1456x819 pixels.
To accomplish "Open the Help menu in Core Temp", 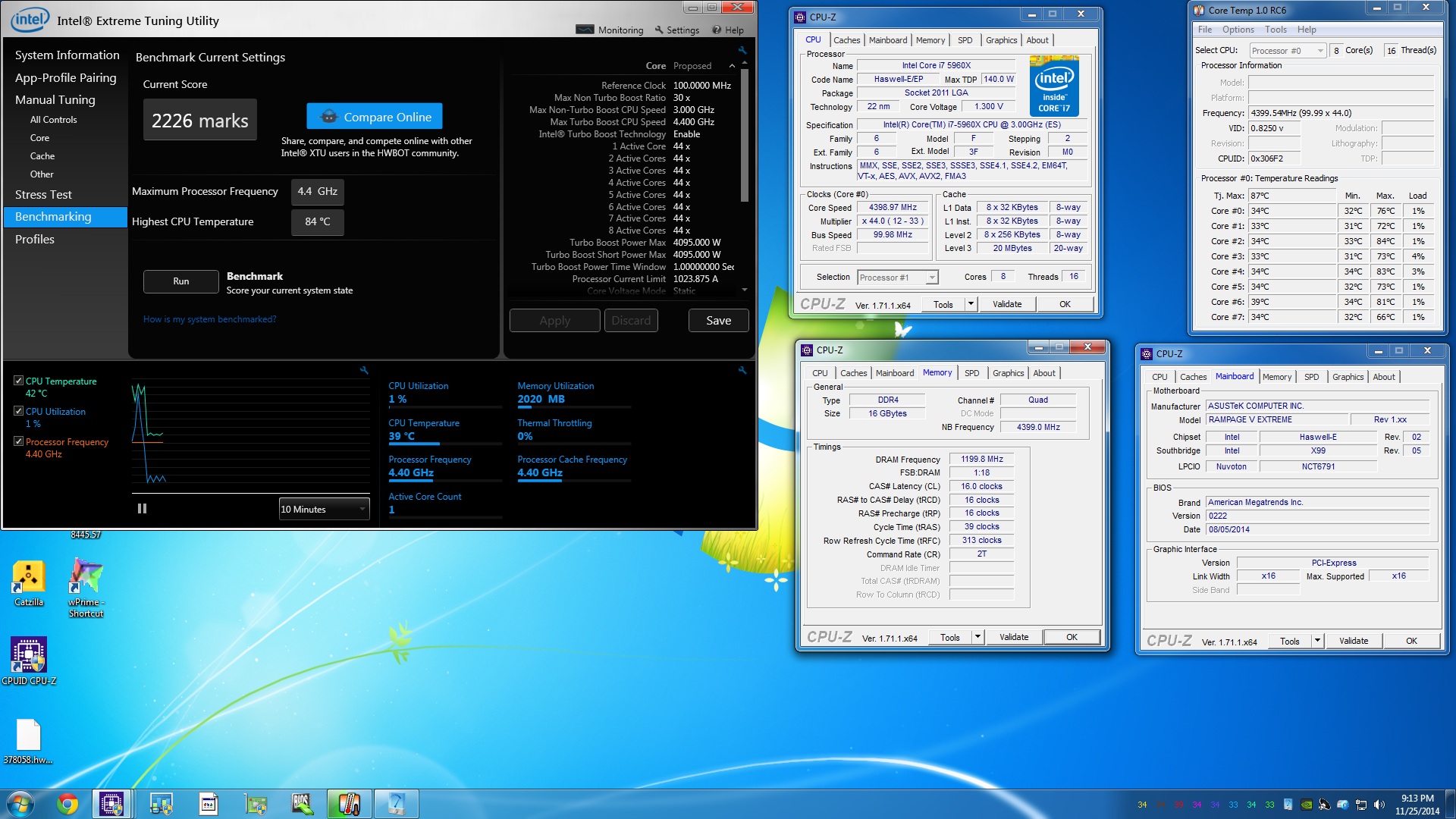I will pyautogui.click(x=1307, y=30).
